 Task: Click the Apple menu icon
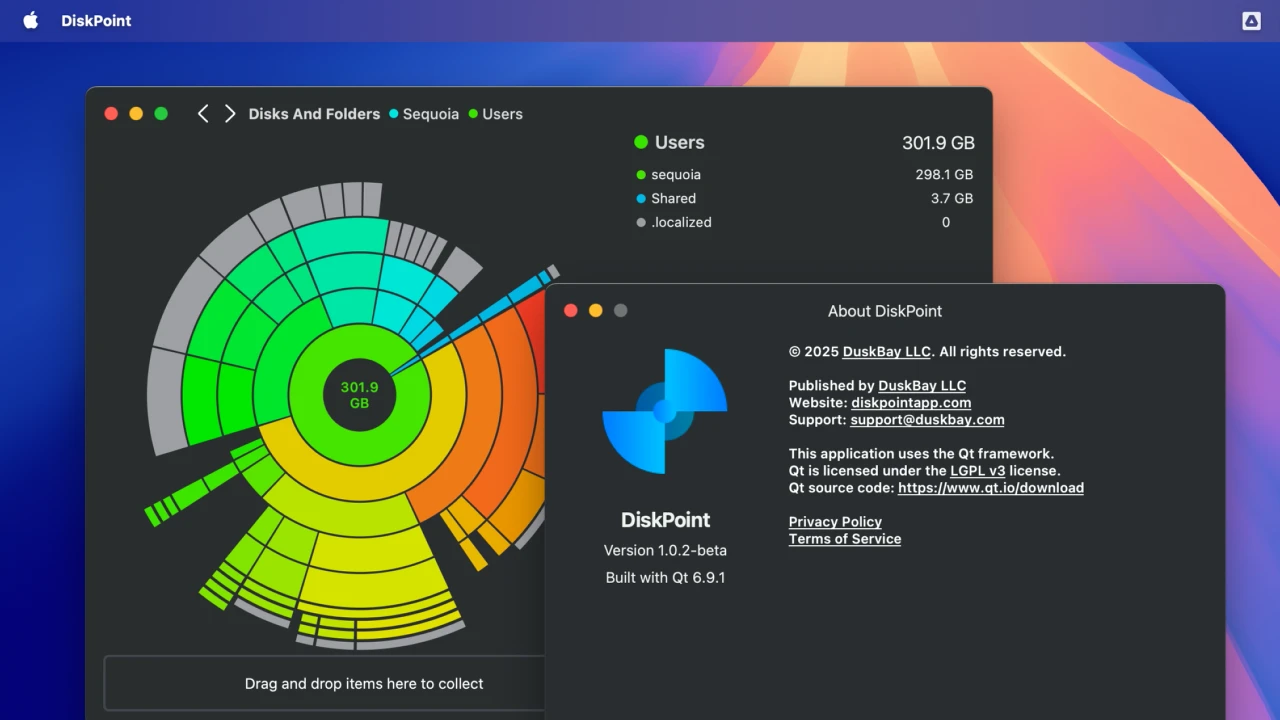(30, 21)
